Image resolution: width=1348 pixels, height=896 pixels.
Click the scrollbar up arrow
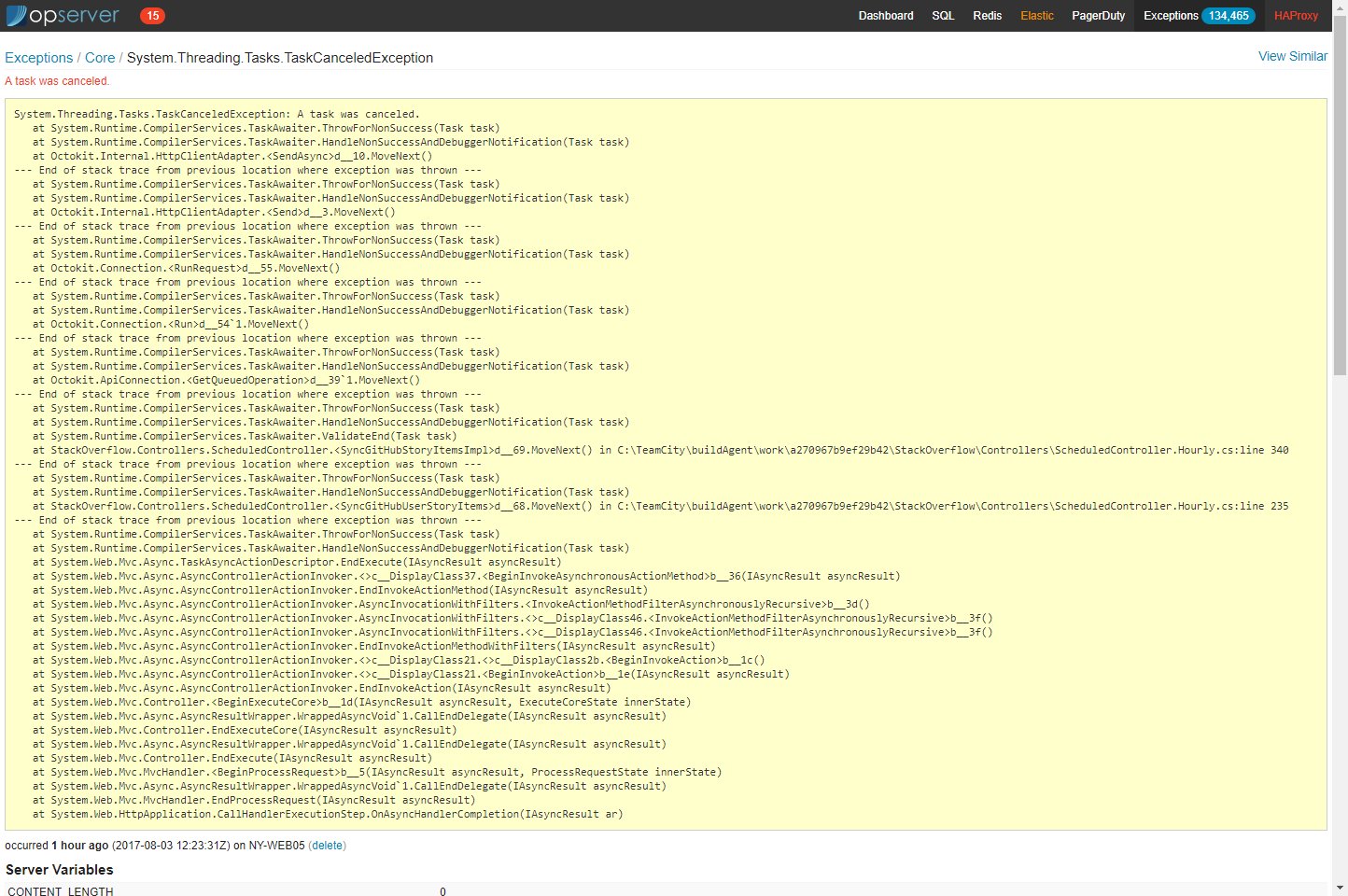tap(1340, 7)
